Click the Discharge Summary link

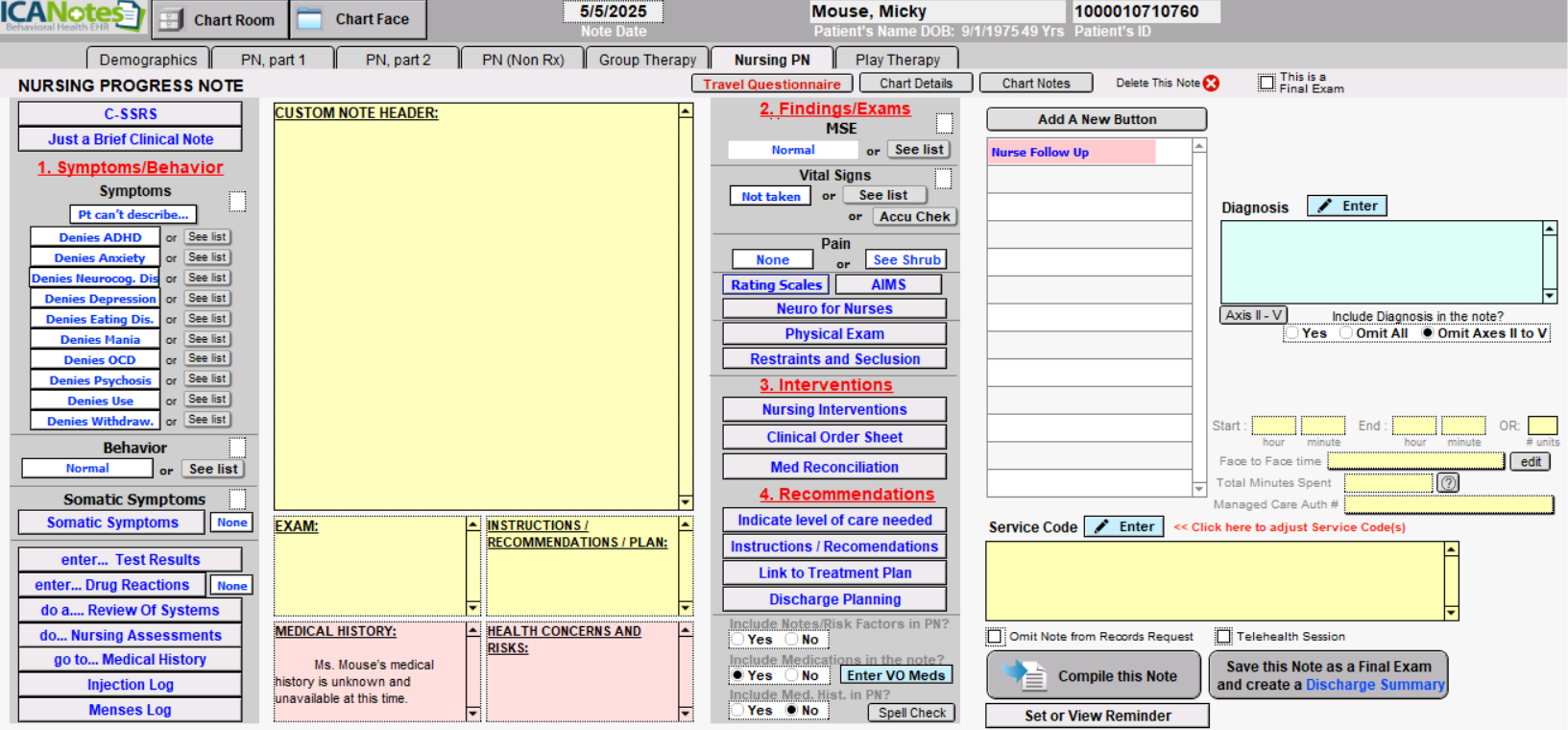(1374, 685)
